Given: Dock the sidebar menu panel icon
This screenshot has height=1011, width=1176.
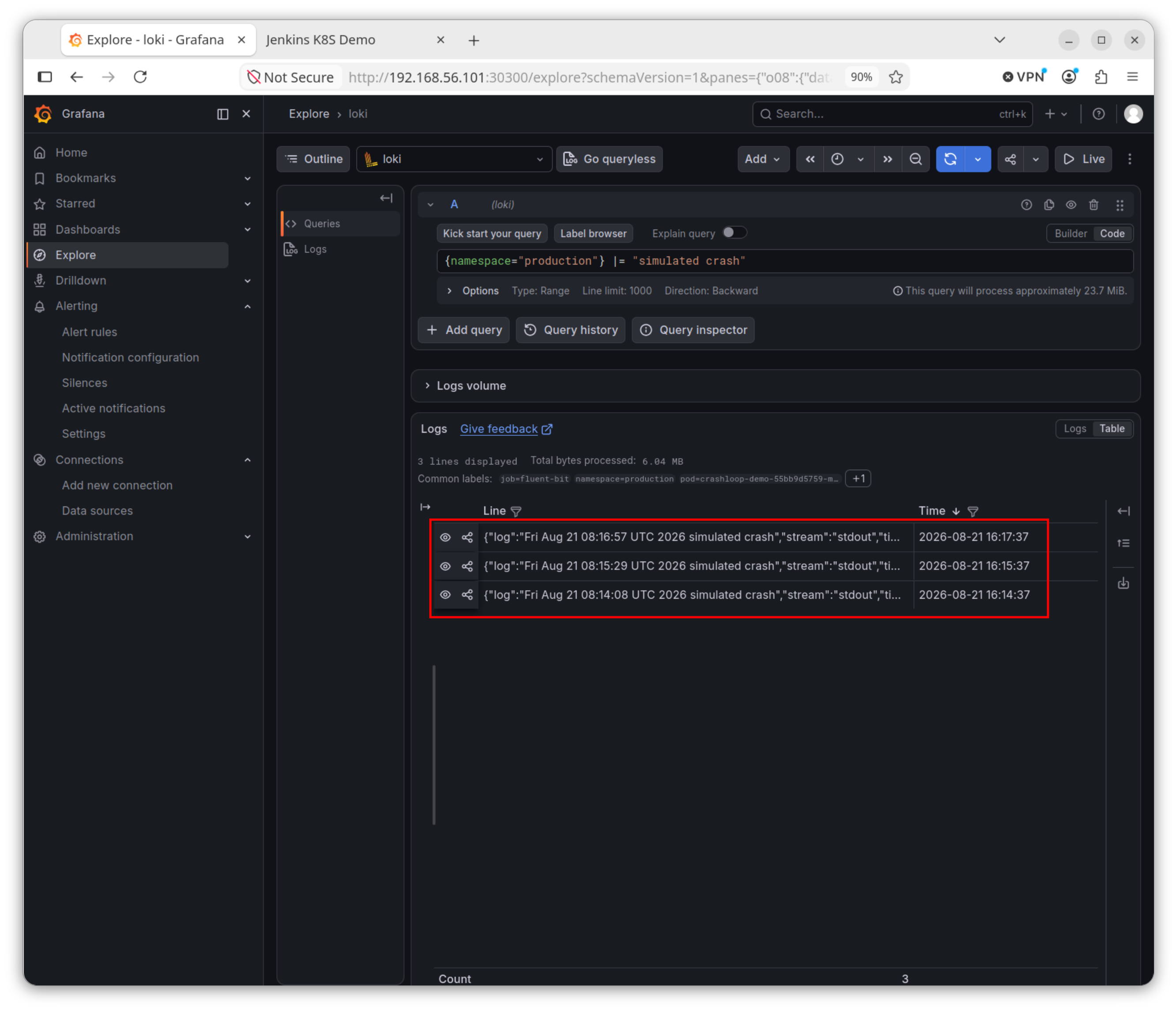Looking at the screenshot, I should (222, 114).
